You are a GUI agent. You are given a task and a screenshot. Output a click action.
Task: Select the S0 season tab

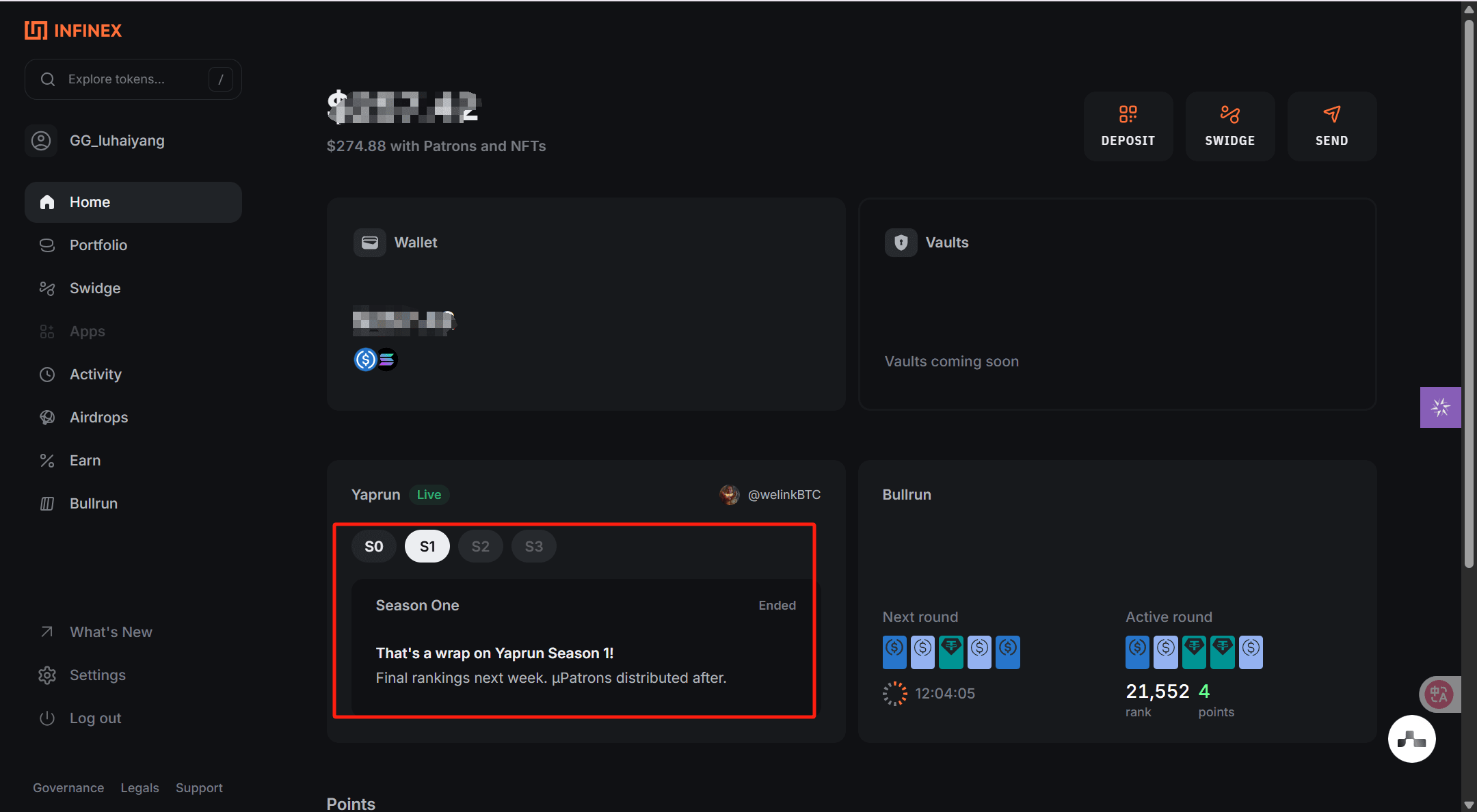(374, 547)
